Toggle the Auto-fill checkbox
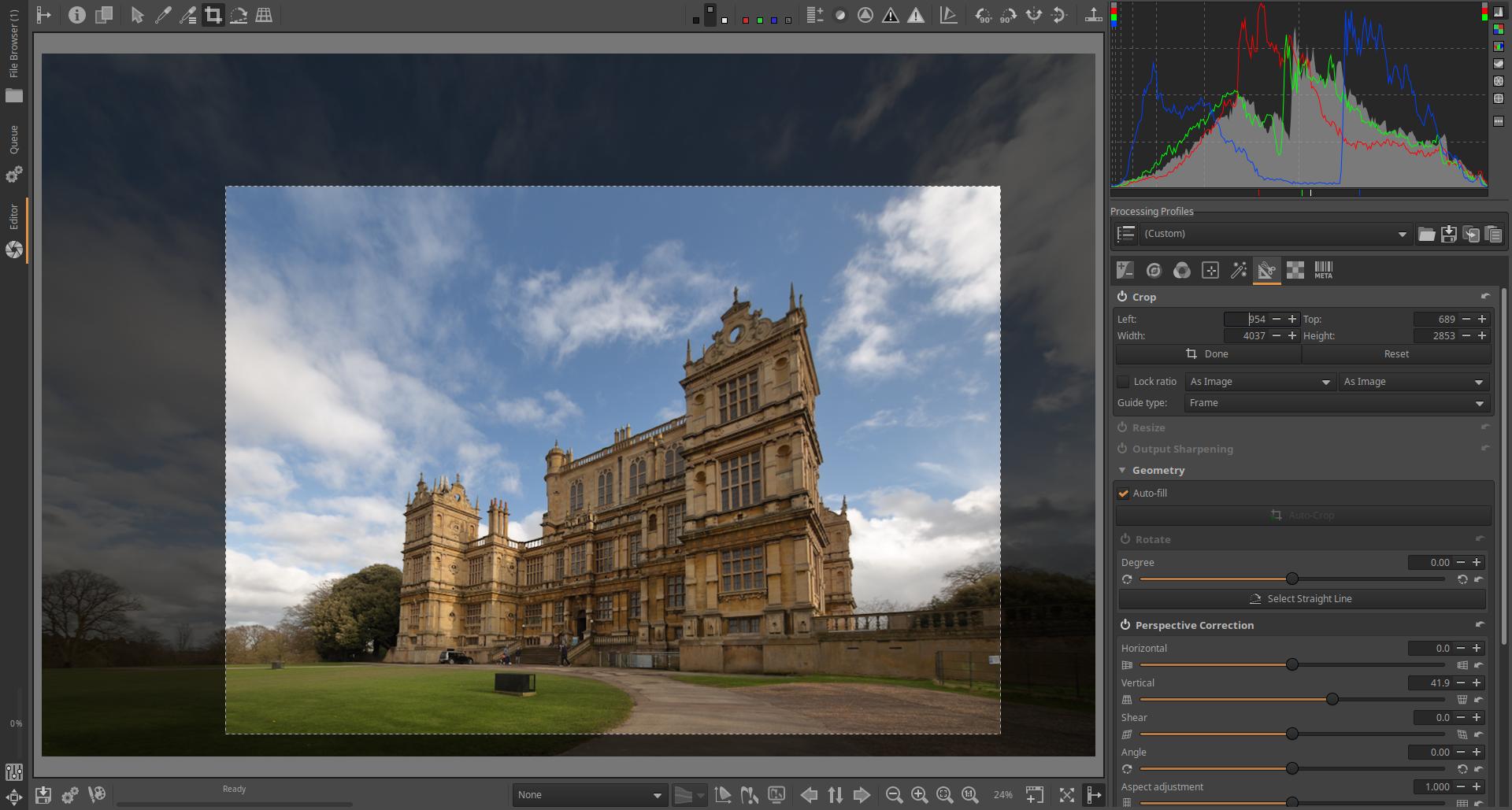Screen dimensions: 1512x810 pyautogui.click(x=1124, y=494)
